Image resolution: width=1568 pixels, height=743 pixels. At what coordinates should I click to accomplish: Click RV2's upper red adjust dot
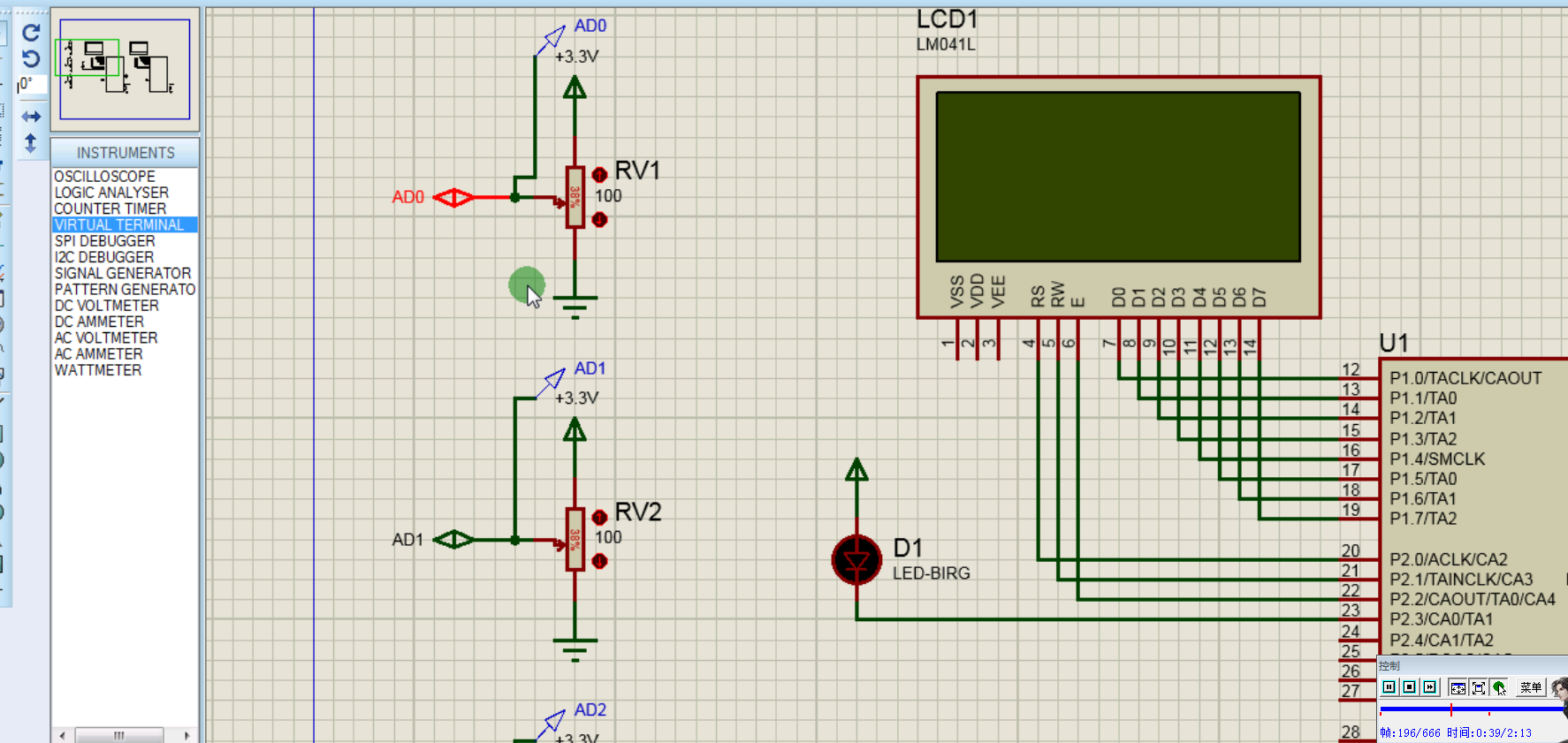point(599,517)
